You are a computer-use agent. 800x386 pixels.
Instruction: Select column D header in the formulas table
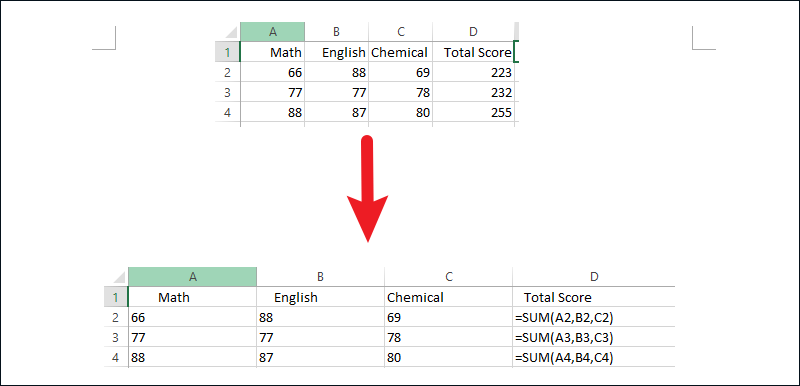click(x=594, y=276)
